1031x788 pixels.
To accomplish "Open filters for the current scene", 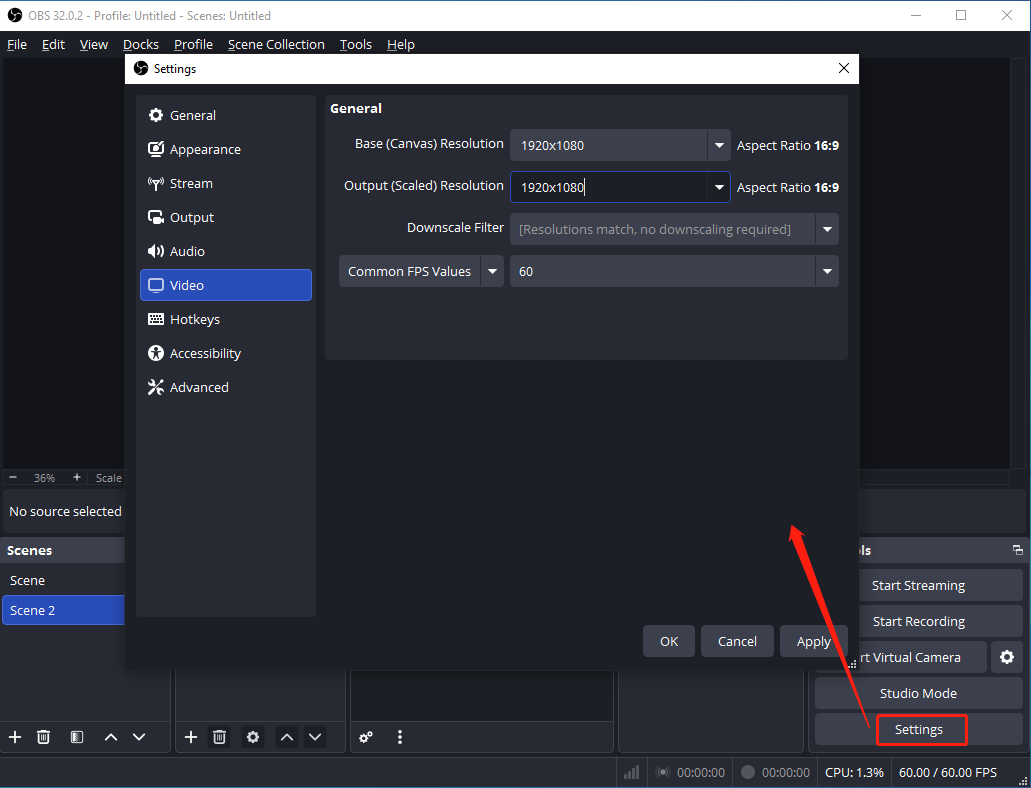I will [76, 737].
